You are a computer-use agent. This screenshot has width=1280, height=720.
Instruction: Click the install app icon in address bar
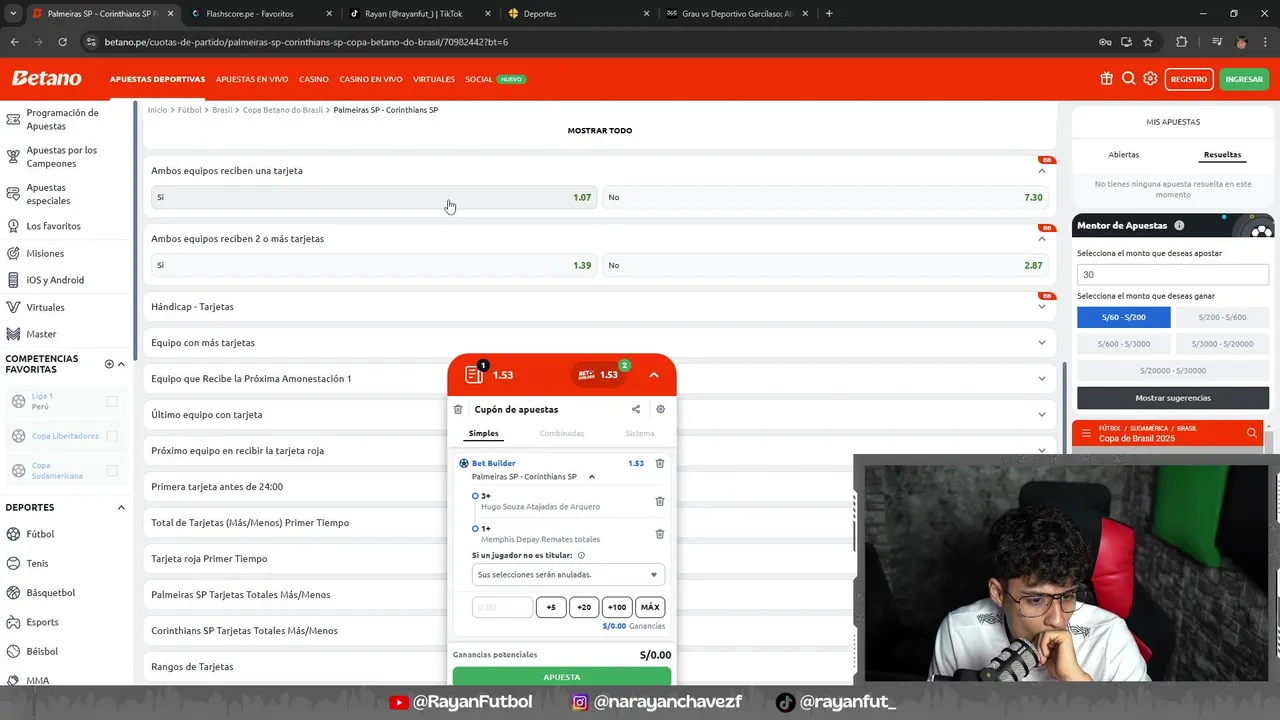click(1126, 42)
